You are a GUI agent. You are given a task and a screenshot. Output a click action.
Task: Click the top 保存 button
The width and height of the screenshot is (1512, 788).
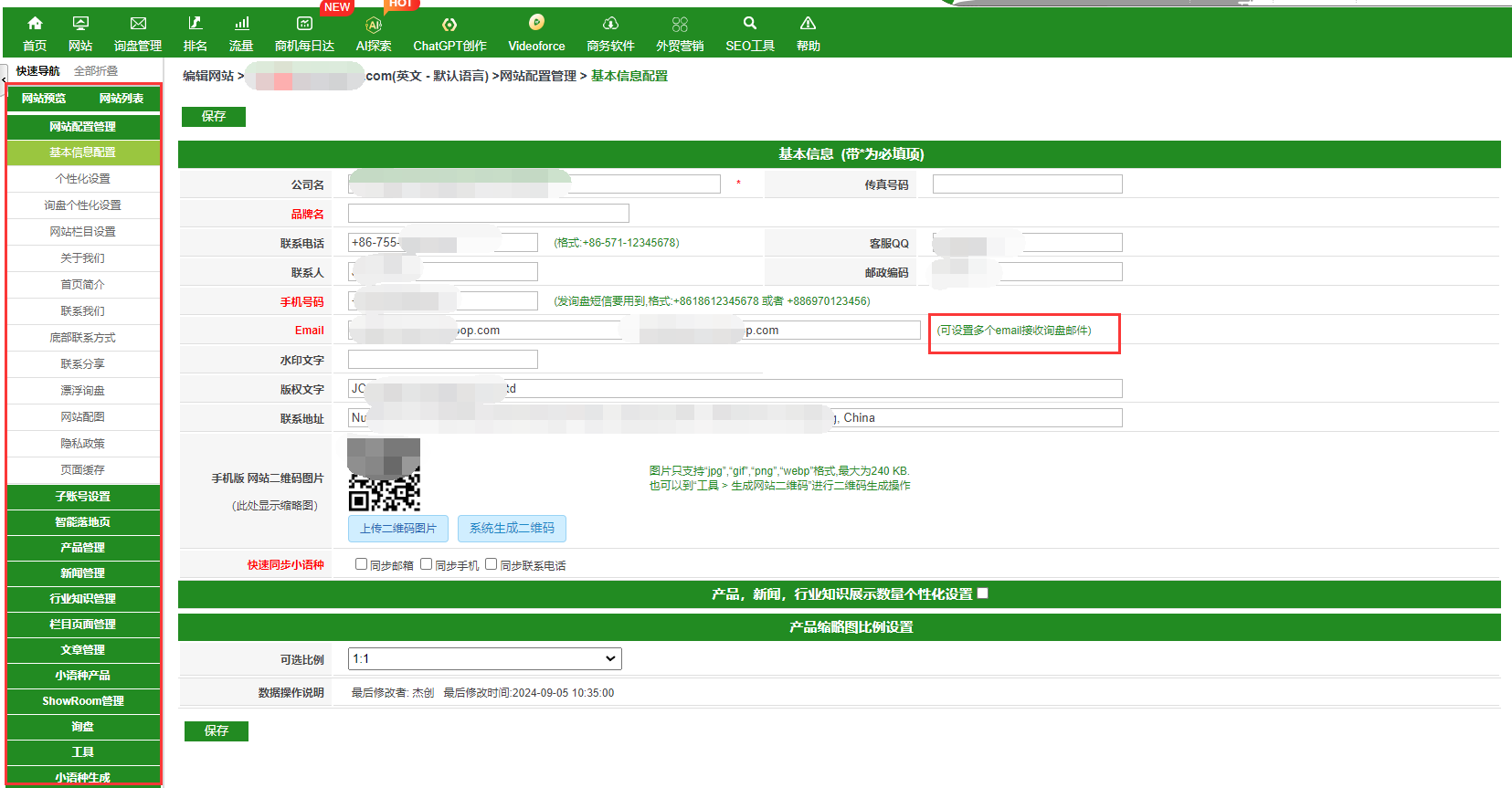[x=214, y=116]
